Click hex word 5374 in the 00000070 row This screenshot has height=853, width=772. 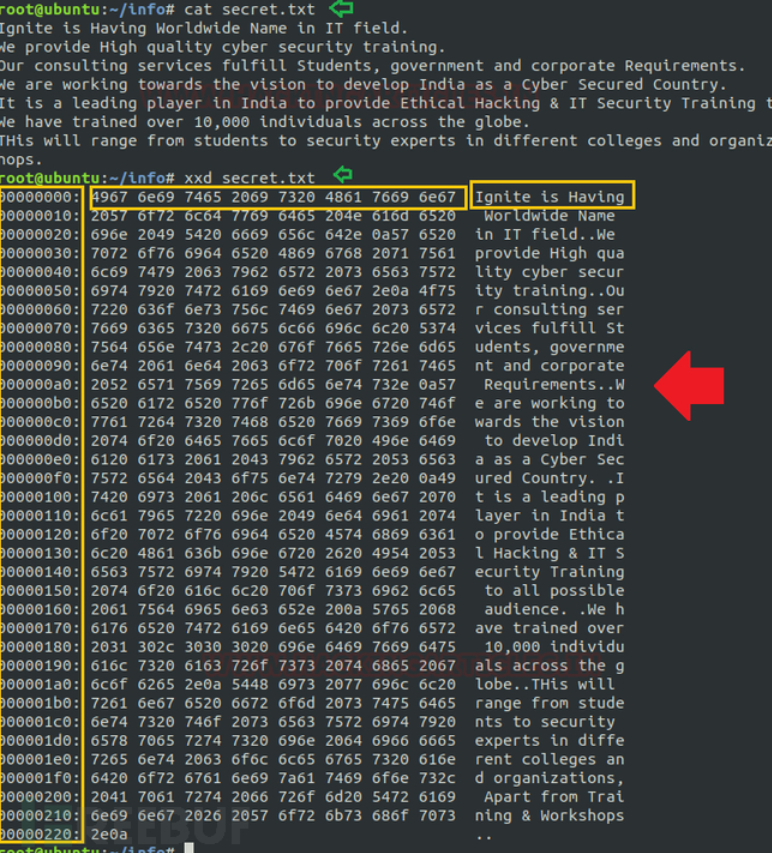(x=437, y=328)
